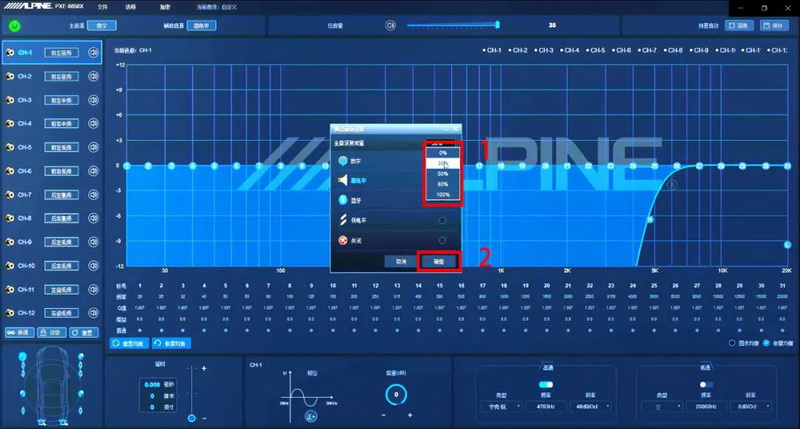Mute the master volume speaker icon
Screen dimensions: 800x429
click(x=390, y=25)
